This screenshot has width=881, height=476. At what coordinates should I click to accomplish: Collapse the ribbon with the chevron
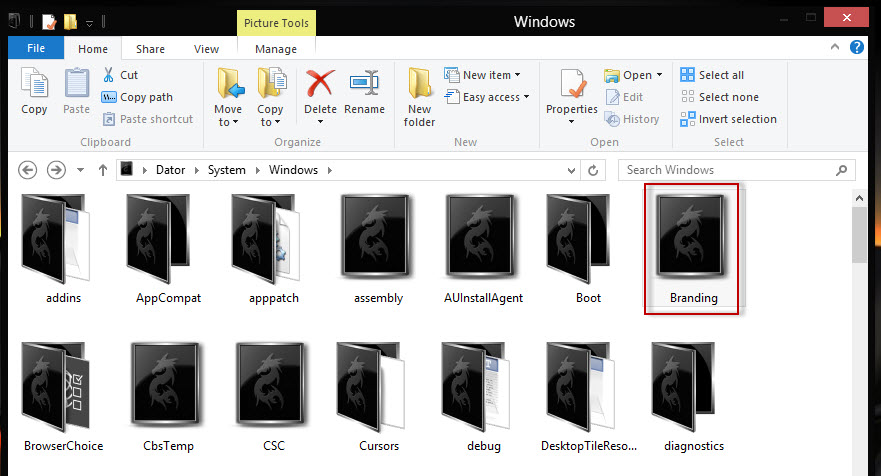[835, 47]
